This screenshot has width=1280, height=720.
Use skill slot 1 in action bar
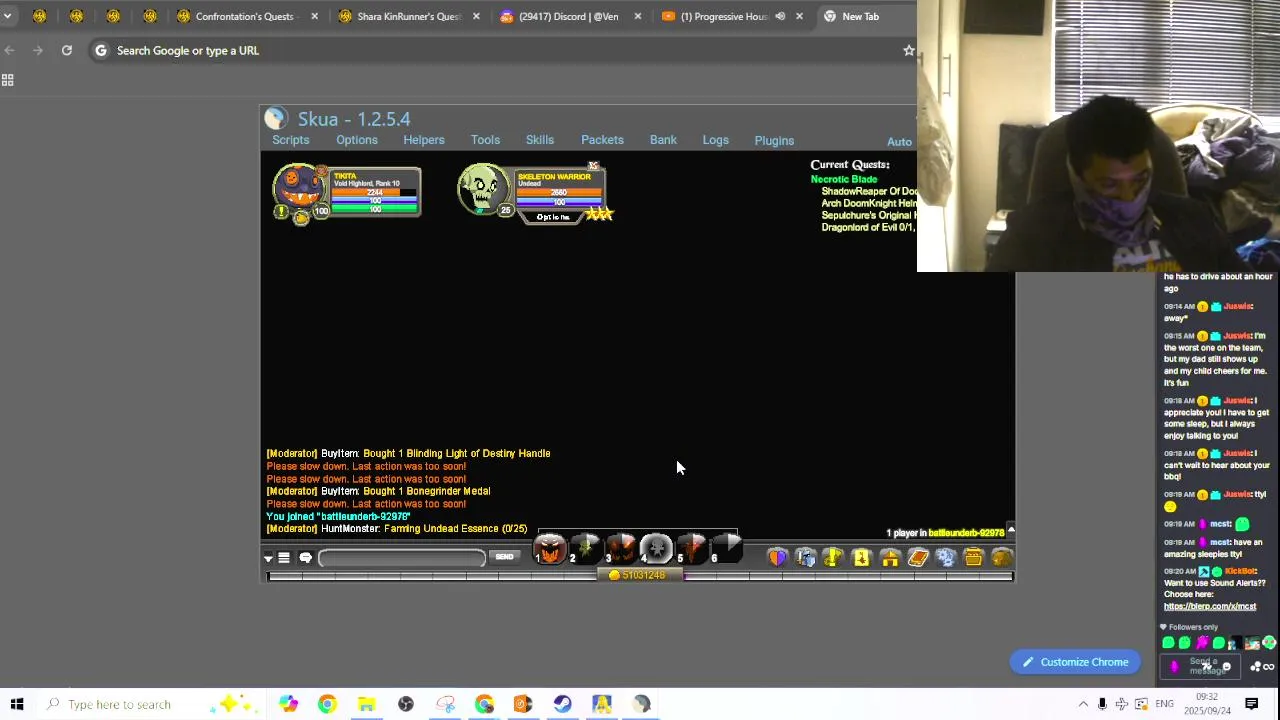tap(549, 549)
